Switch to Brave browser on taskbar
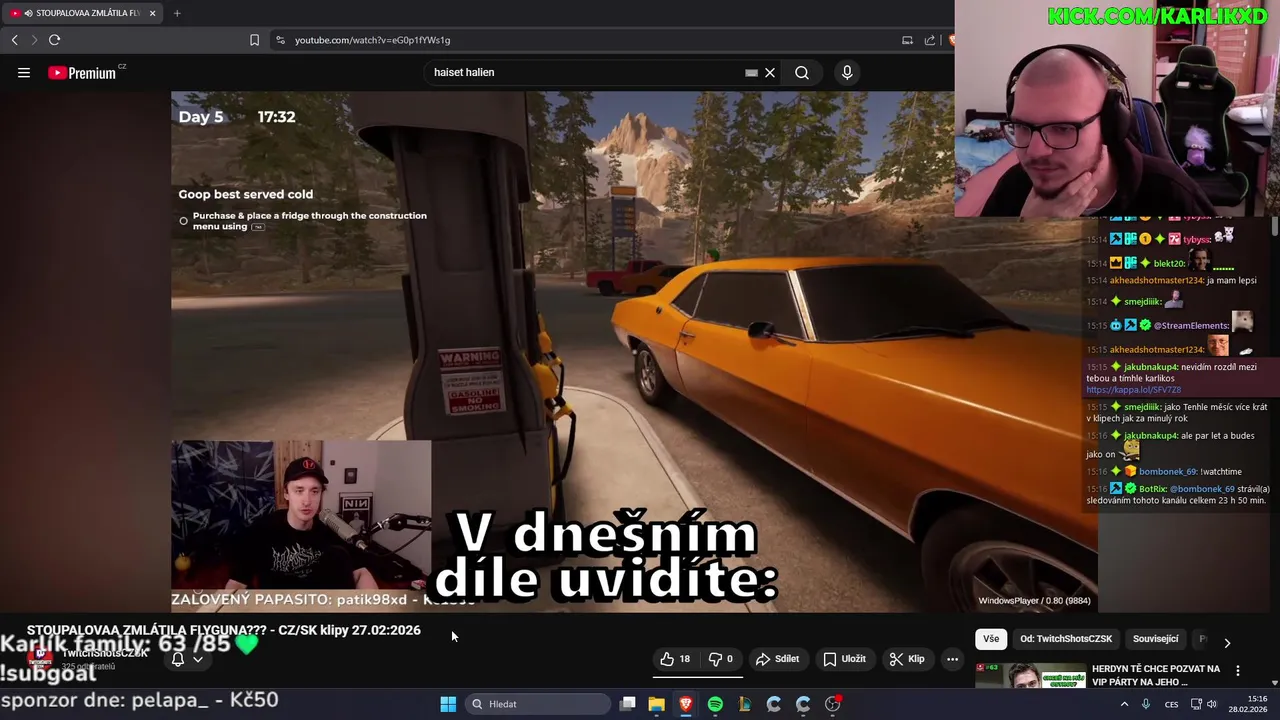This screenshot has height=720, width=1280. 686,704
